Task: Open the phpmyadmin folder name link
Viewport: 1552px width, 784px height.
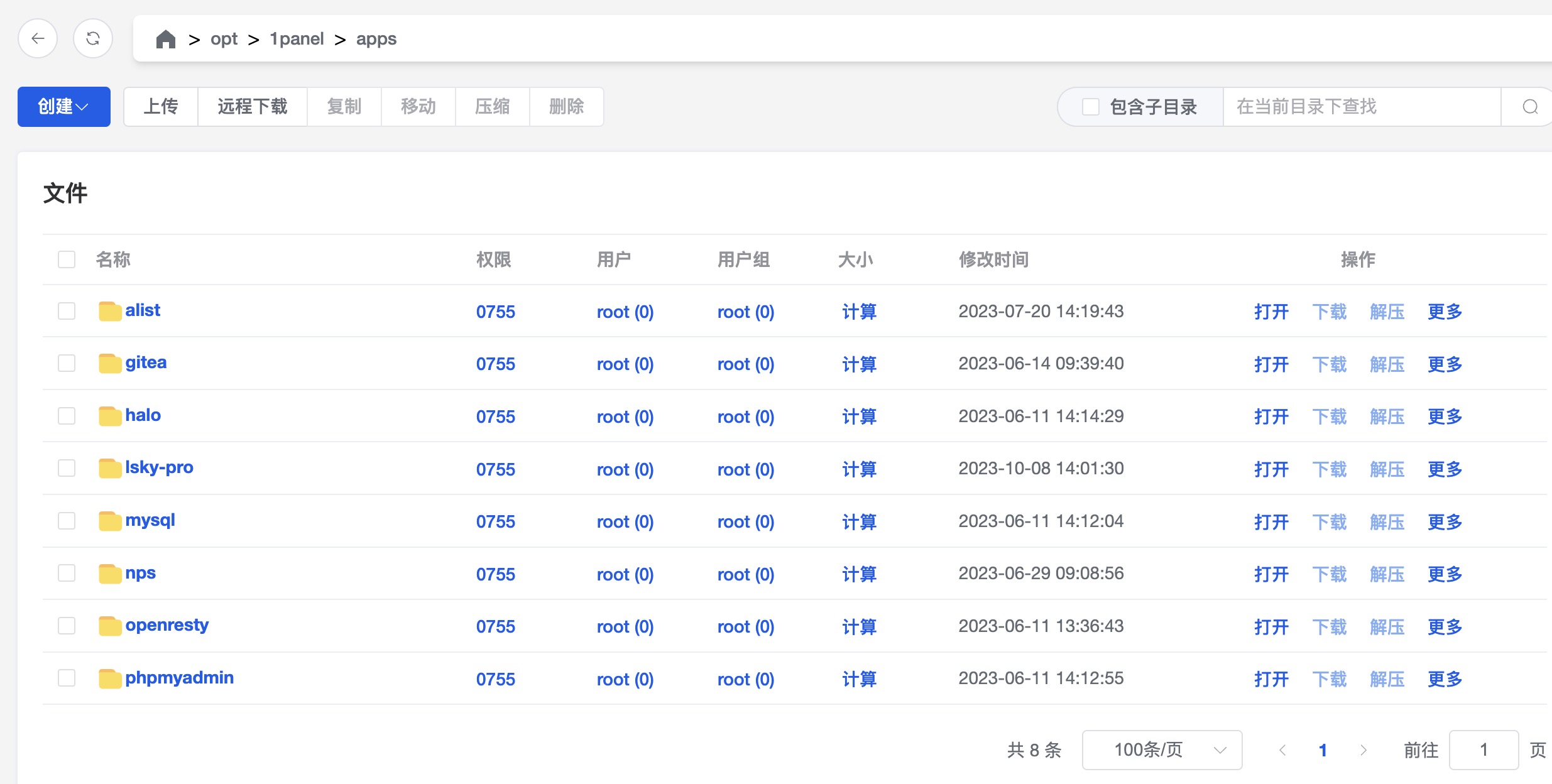Action: click(x=180, y=678)
